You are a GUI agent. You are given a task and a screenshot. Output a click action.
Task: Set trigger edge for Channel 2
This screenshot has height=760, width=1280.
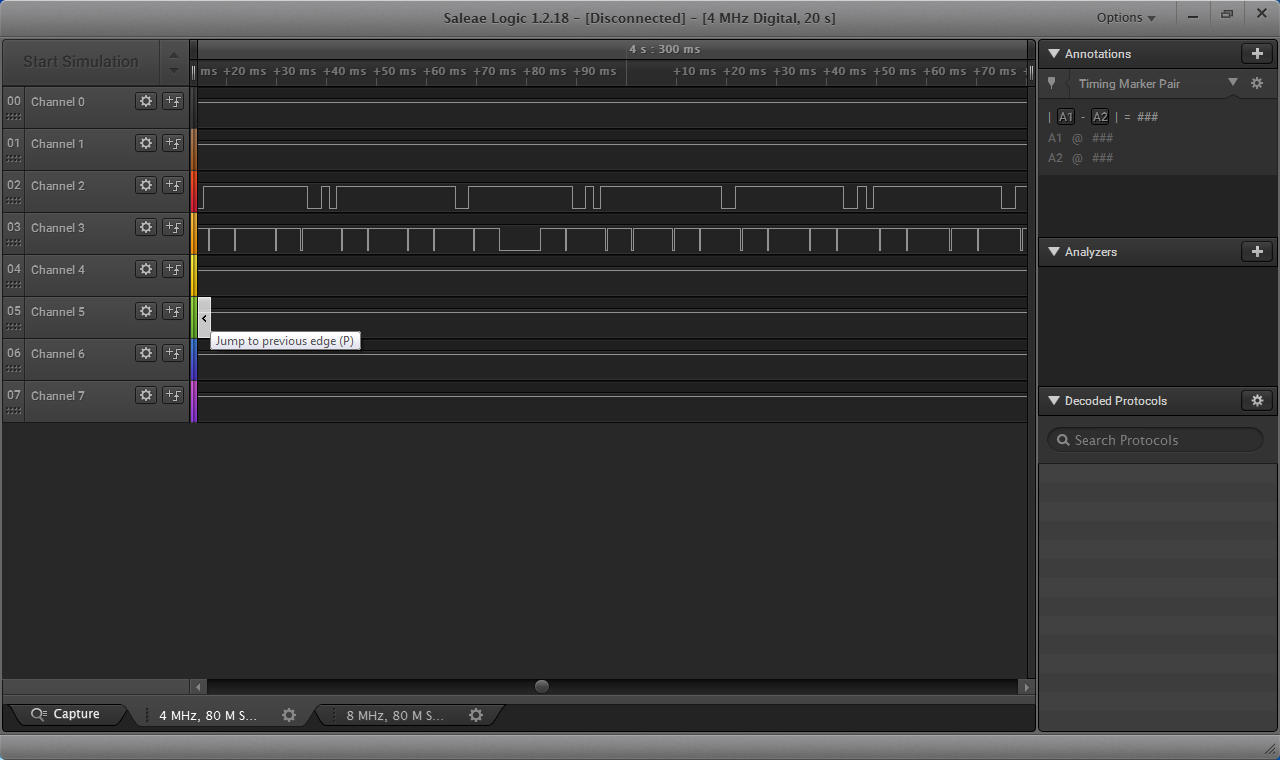173,185
